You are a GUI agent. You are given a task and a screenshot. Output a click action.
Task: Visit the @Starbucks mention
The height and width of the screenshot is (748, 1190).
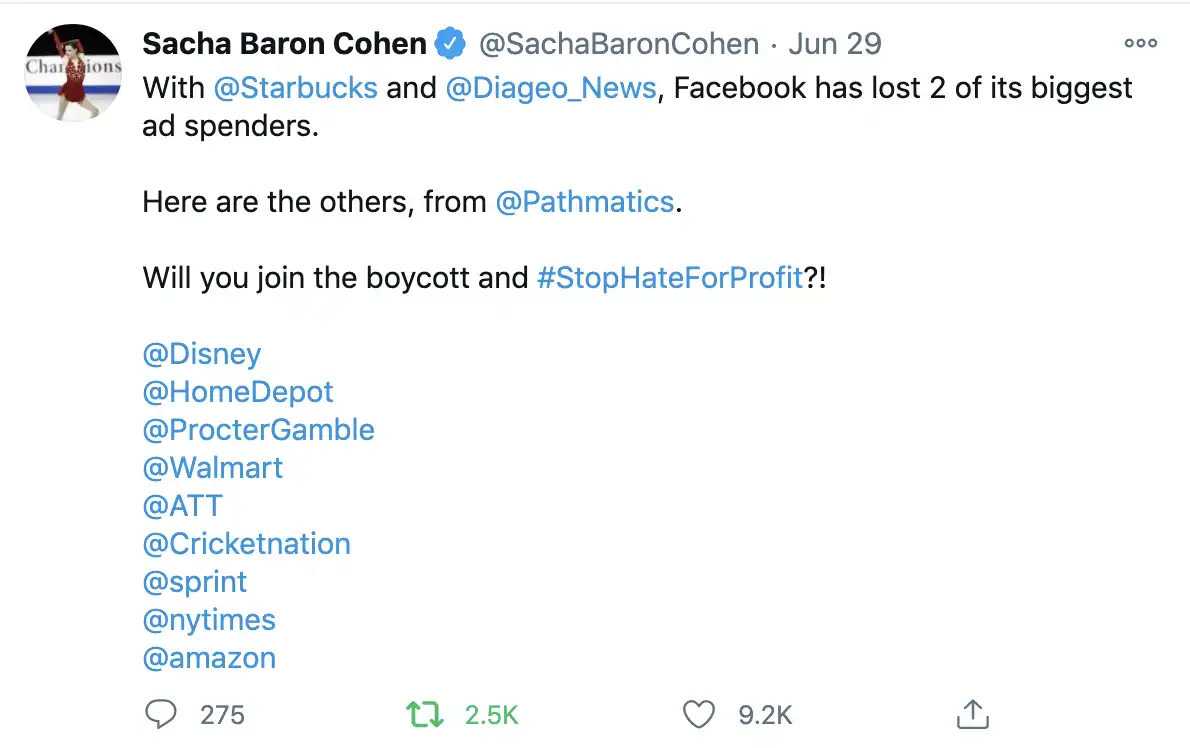[x=295, y=88]
